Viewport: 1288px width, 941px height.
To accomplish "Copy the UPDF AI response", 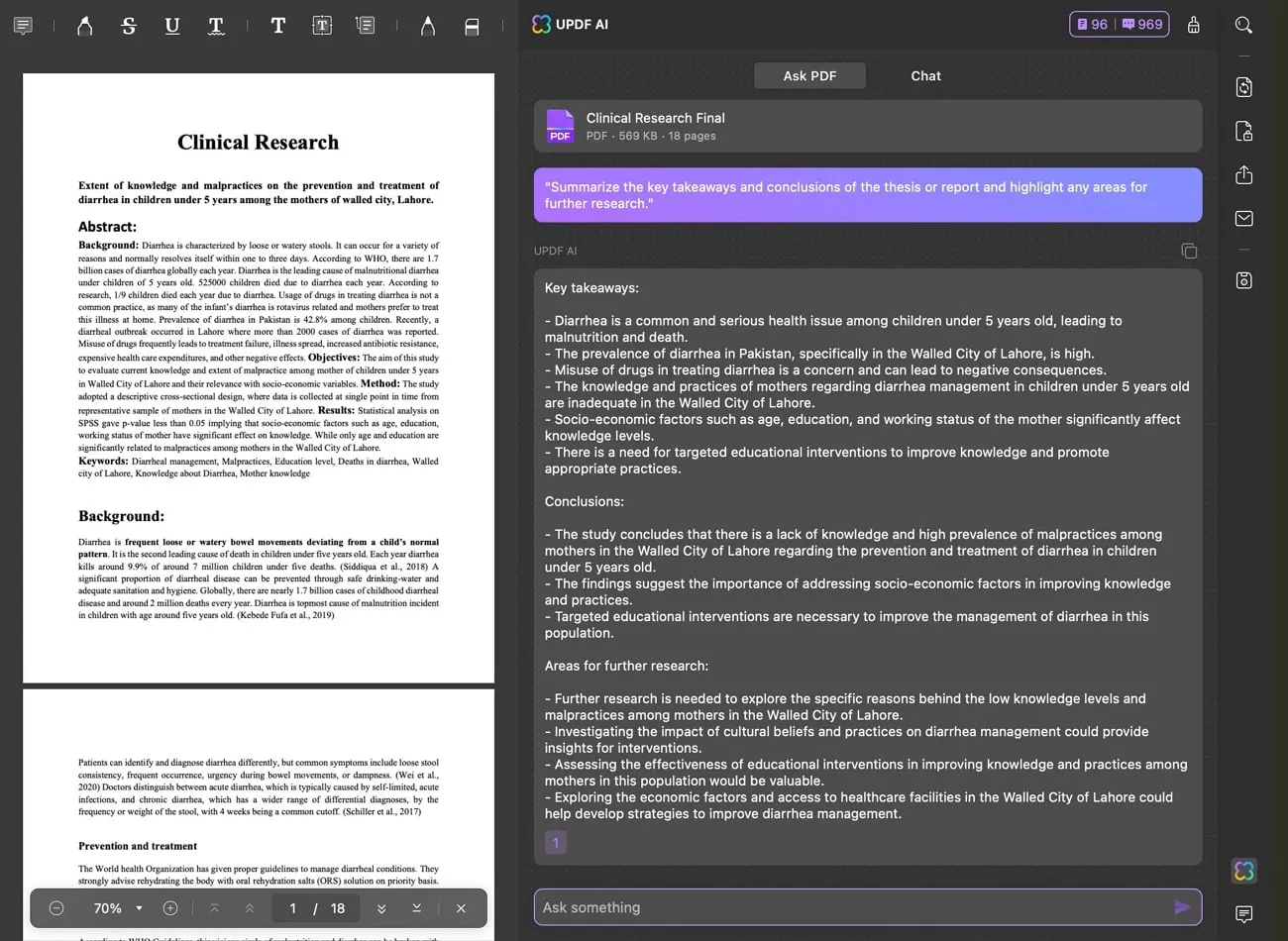I will (1189, 251).
